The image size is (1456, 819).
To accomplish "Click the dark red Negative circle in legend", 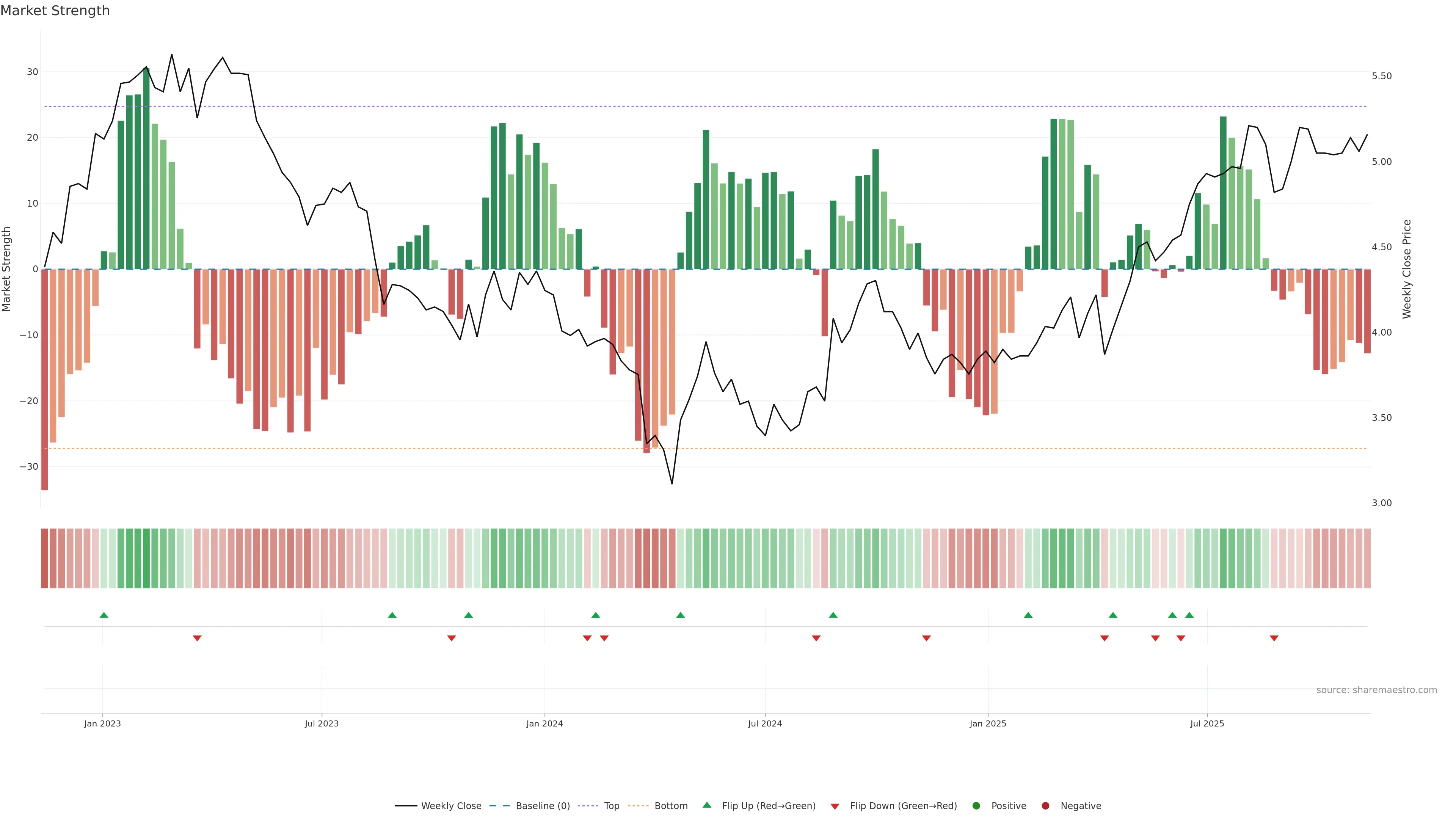I will tap(1045, 806).
